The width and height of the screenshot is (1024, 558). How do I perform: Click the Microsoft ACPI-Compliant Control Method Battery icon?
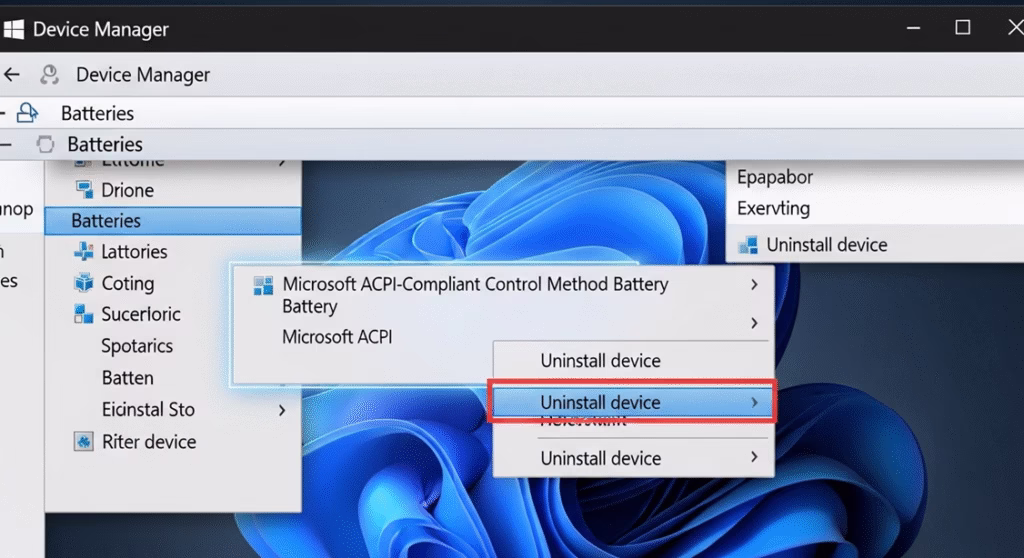tap(263, 286)
